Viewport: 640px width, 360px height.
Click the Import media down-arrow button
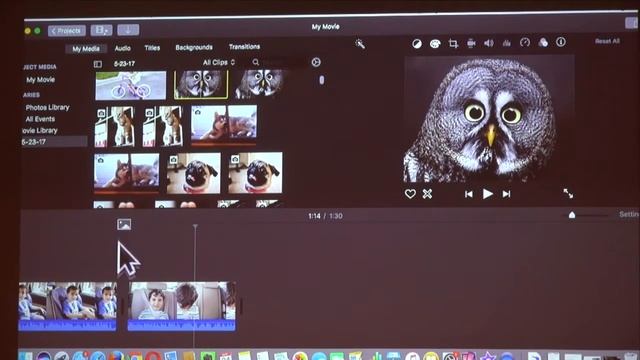[128, 30]
